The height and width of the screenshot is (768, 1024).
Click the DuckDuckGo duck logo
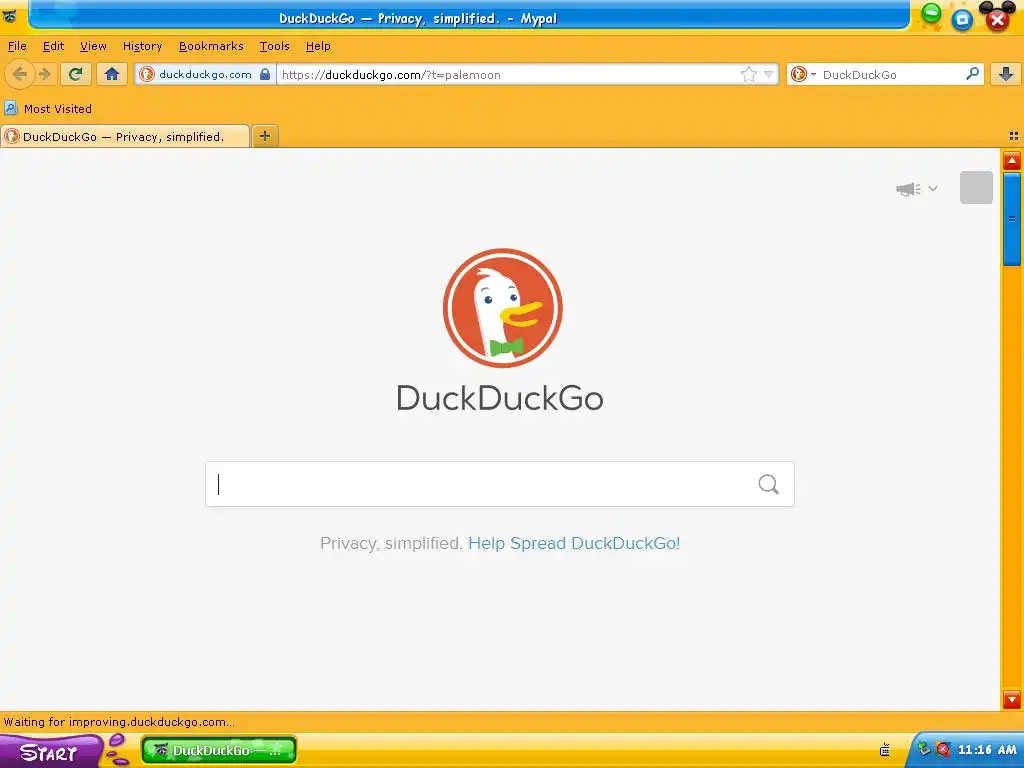pos(502,308)
